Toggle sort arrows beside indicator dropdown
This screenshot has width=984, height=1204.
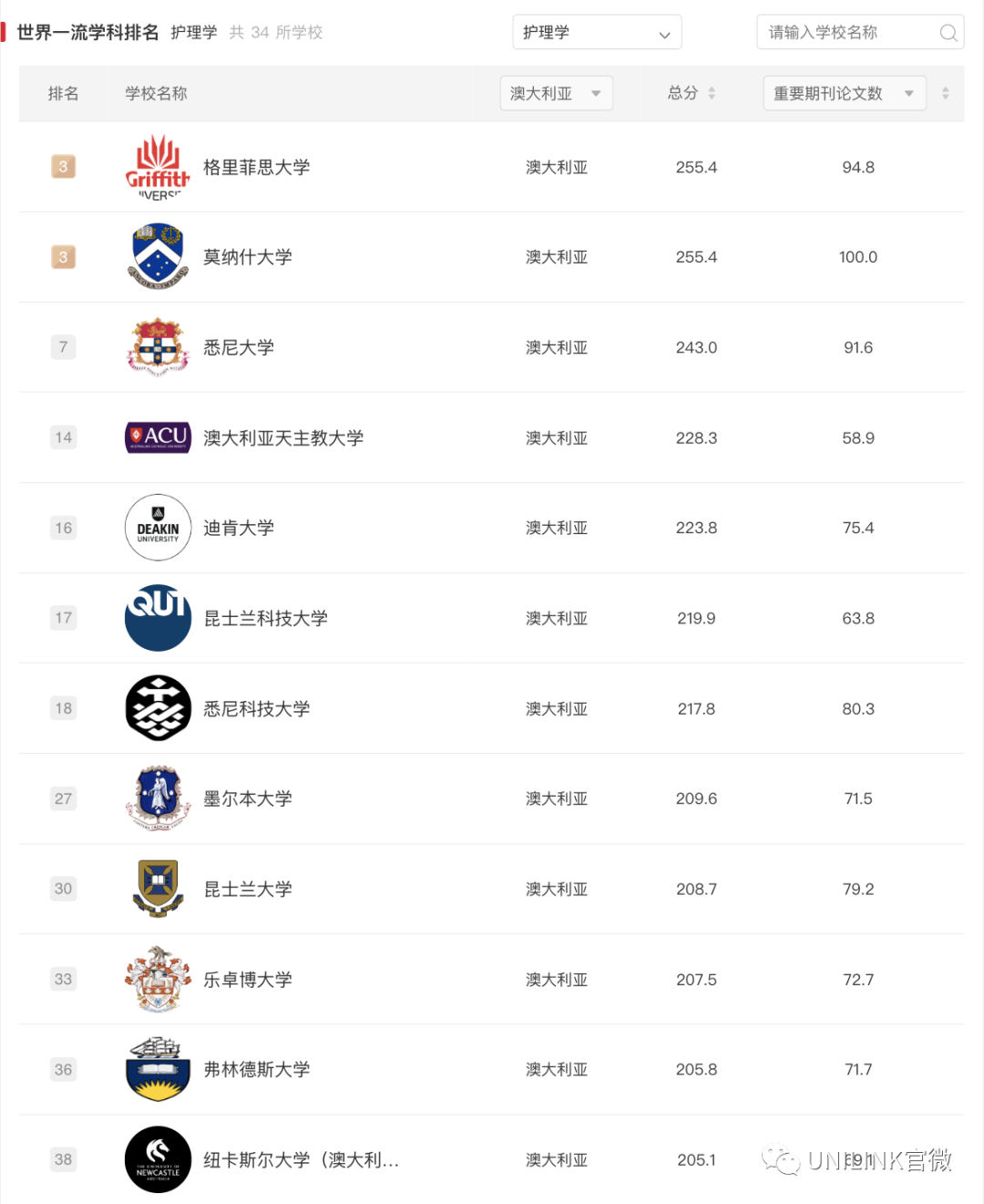tap(945, 93)
